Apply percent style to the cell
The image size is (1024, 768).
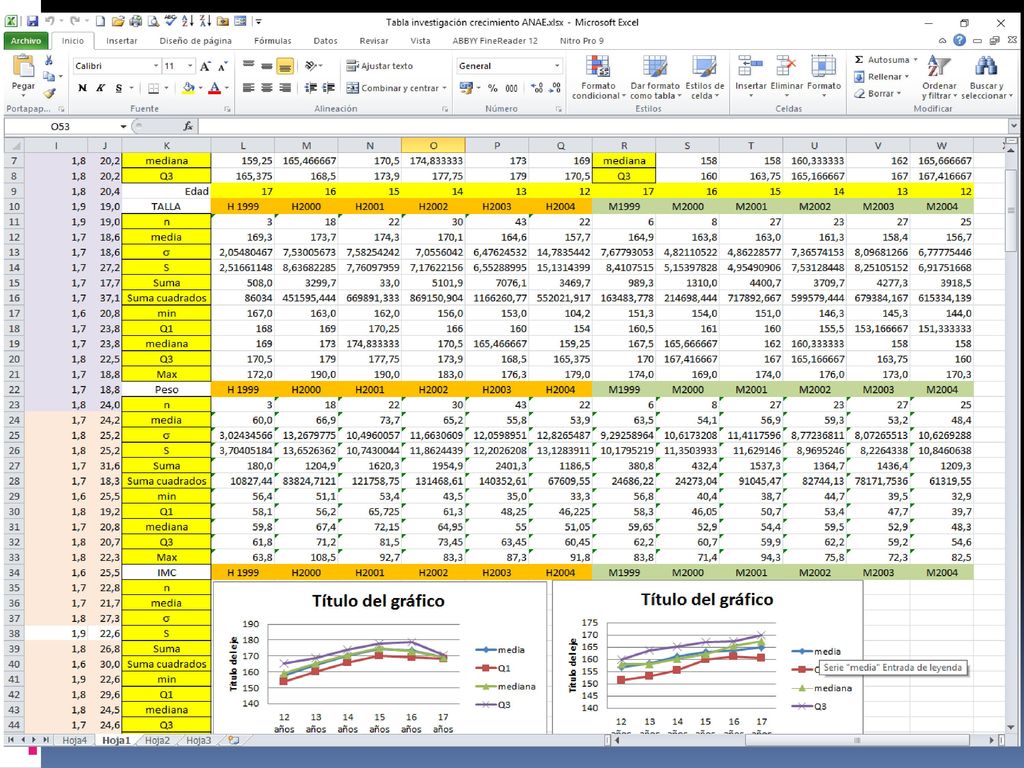492,88
